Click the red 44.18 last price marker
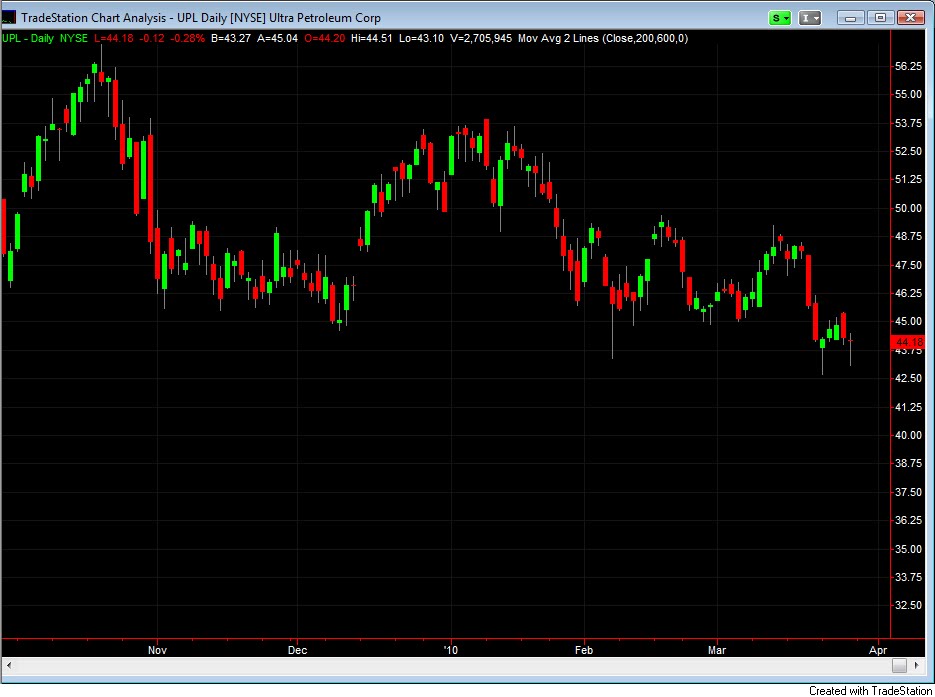This screenshot has width=935, height=697. click(x=907, y=342)
